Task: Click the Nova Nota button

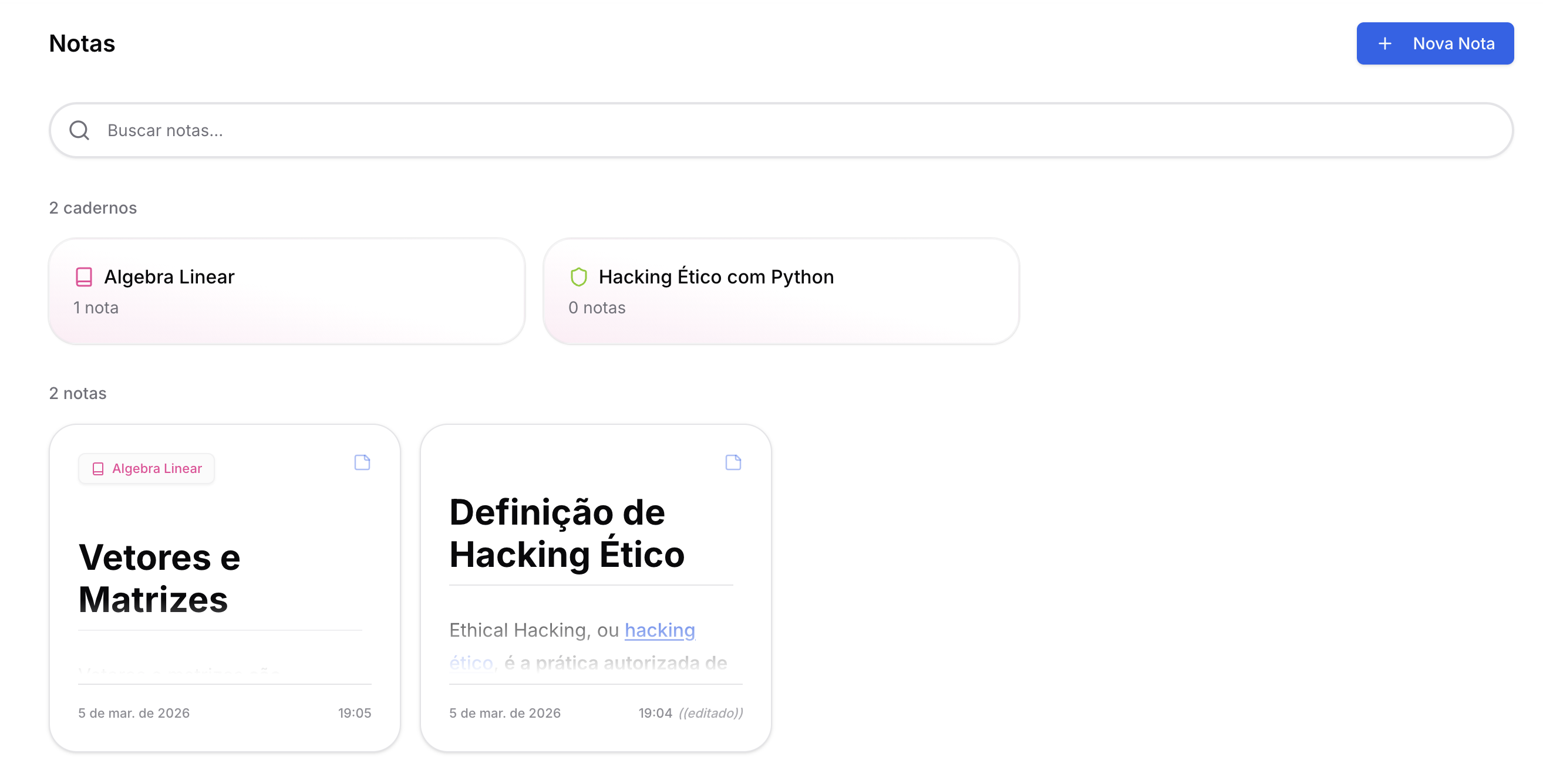Action: pyautogui.click(x=1434, y=43)
